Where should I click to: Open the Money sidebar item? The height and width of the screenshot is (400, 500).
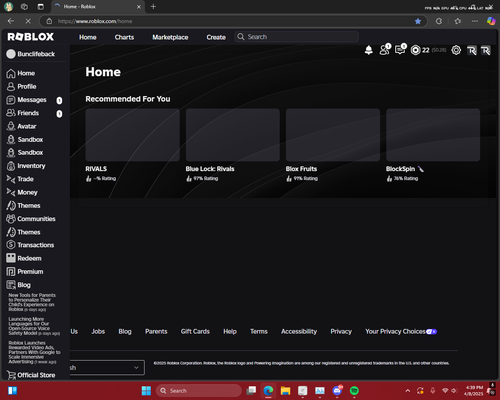coord(22,192)
